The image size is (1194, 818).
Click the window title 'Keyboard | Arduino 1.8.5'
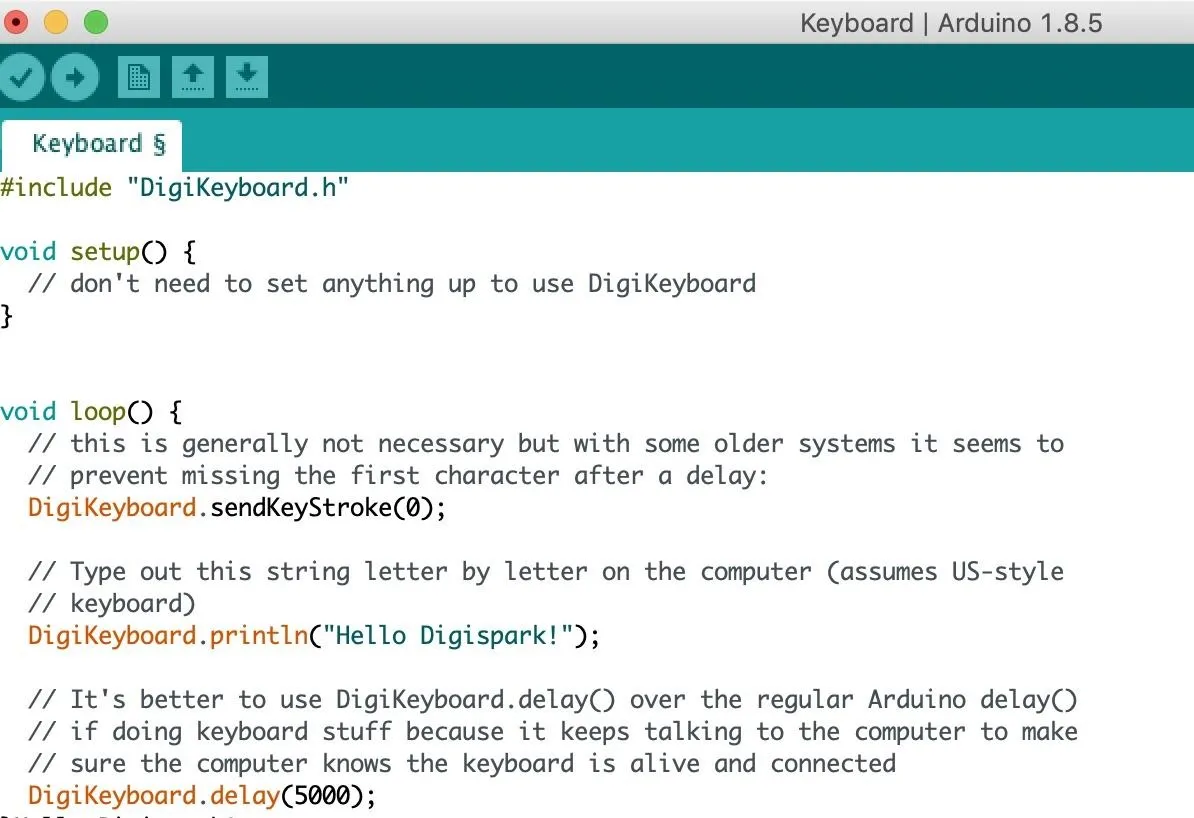coord(951,23)
